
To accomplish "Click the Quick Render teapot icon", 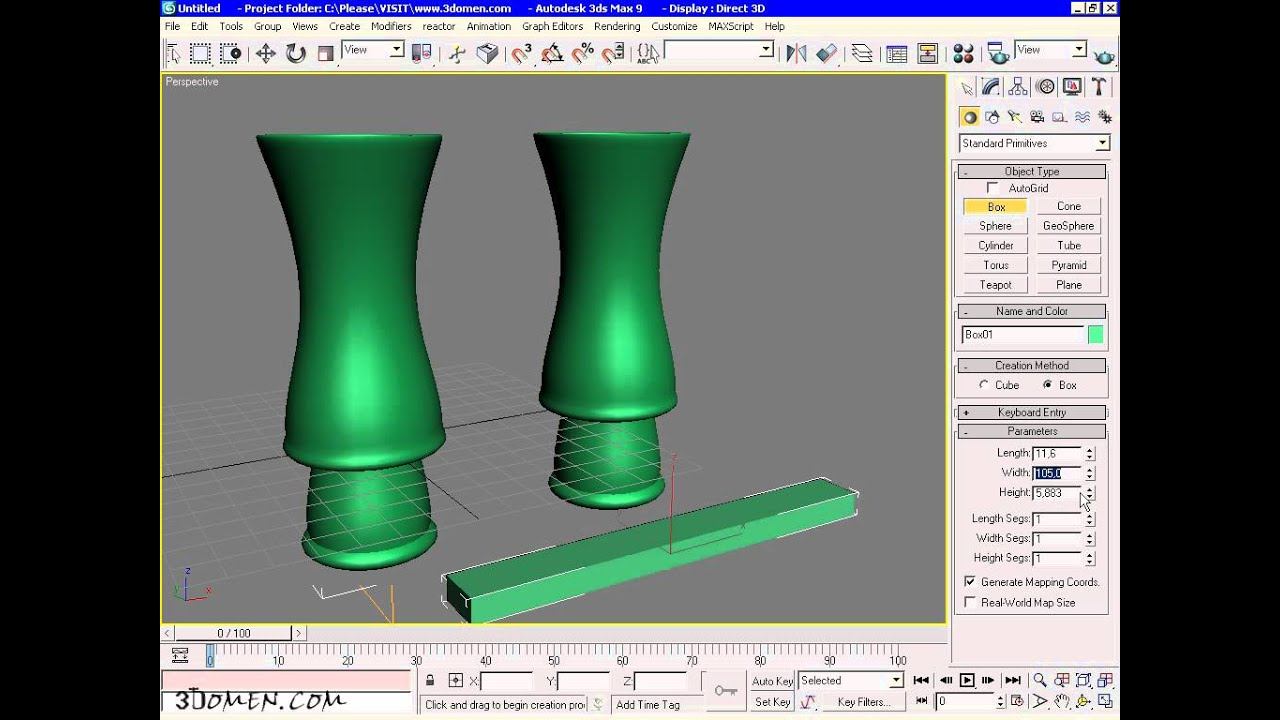I will click(x=1104, y=54).
